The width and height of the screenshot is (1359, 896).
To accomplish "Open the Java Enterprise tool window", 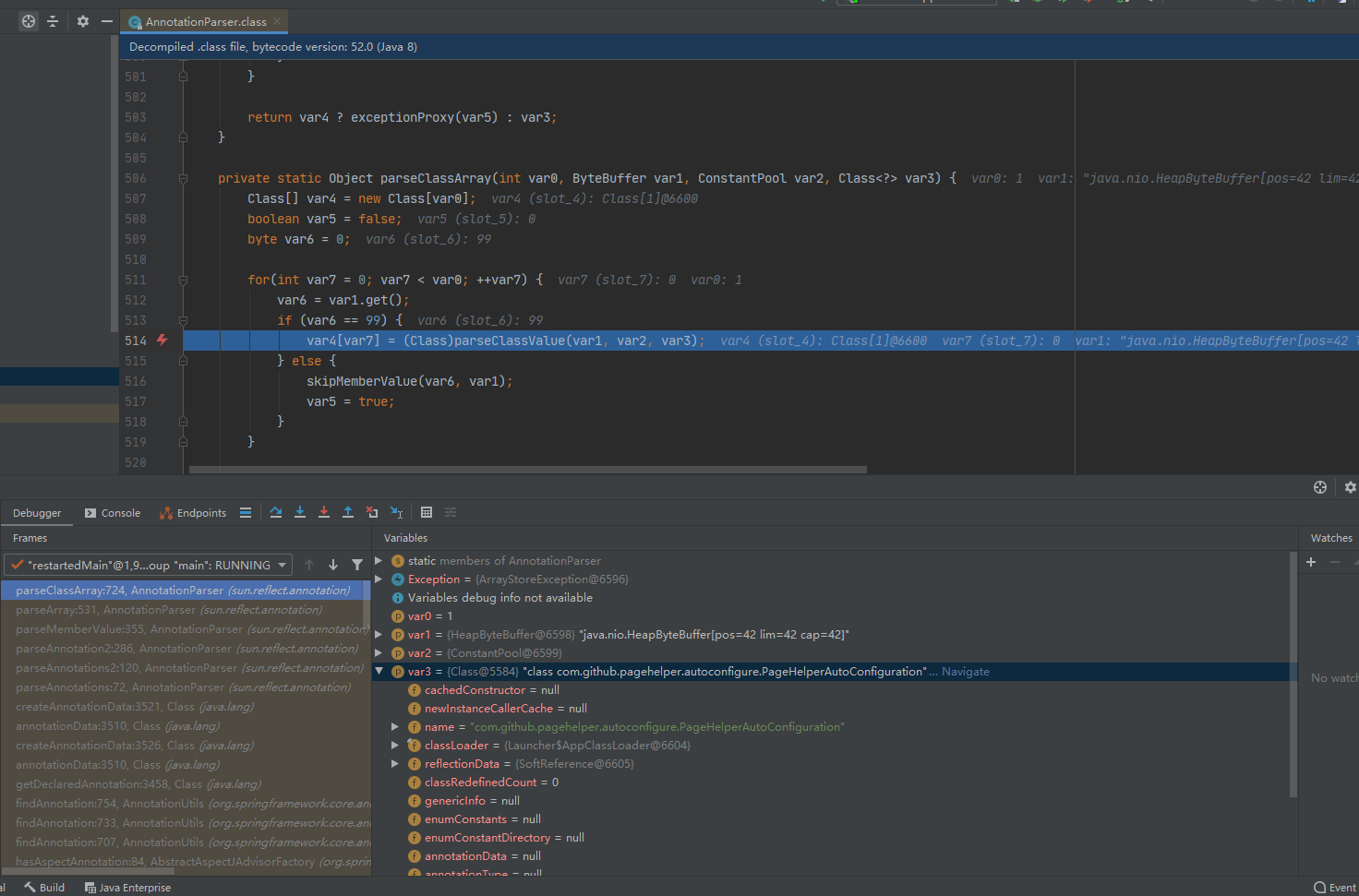I will (x=127, y=888).
